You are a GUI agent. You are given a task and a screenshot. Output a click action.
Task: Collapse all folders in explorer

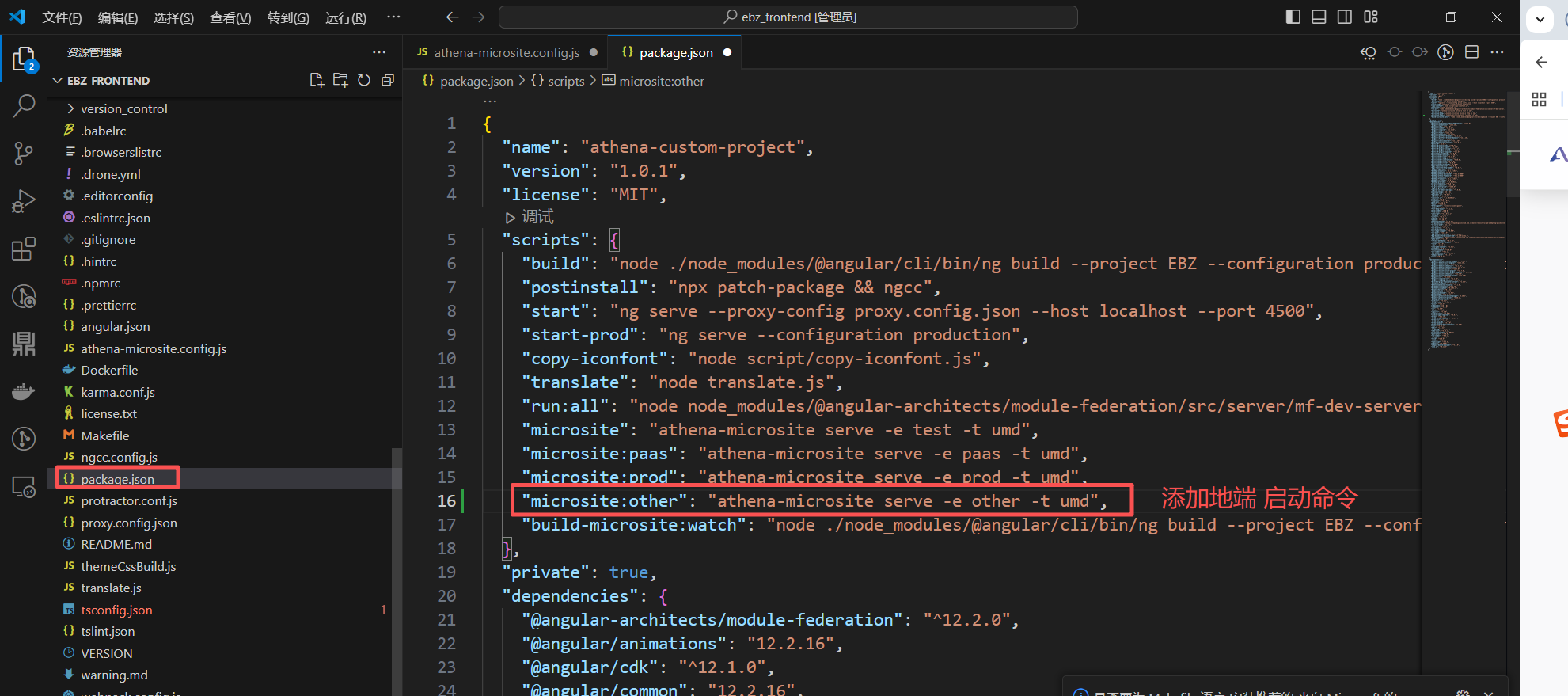point(388,80)
